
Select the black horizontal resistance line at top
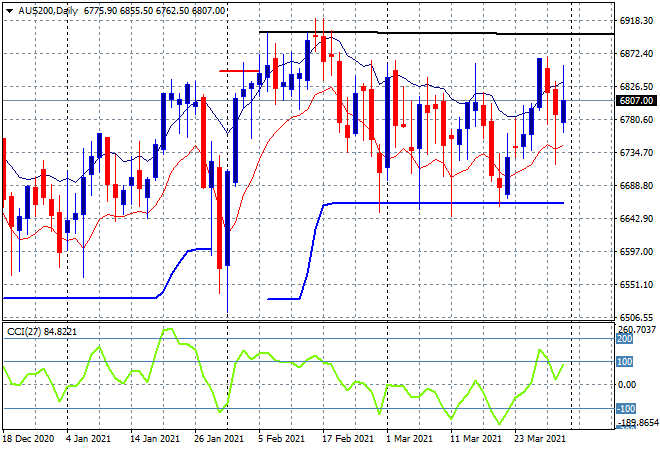(x=436, y=33)
